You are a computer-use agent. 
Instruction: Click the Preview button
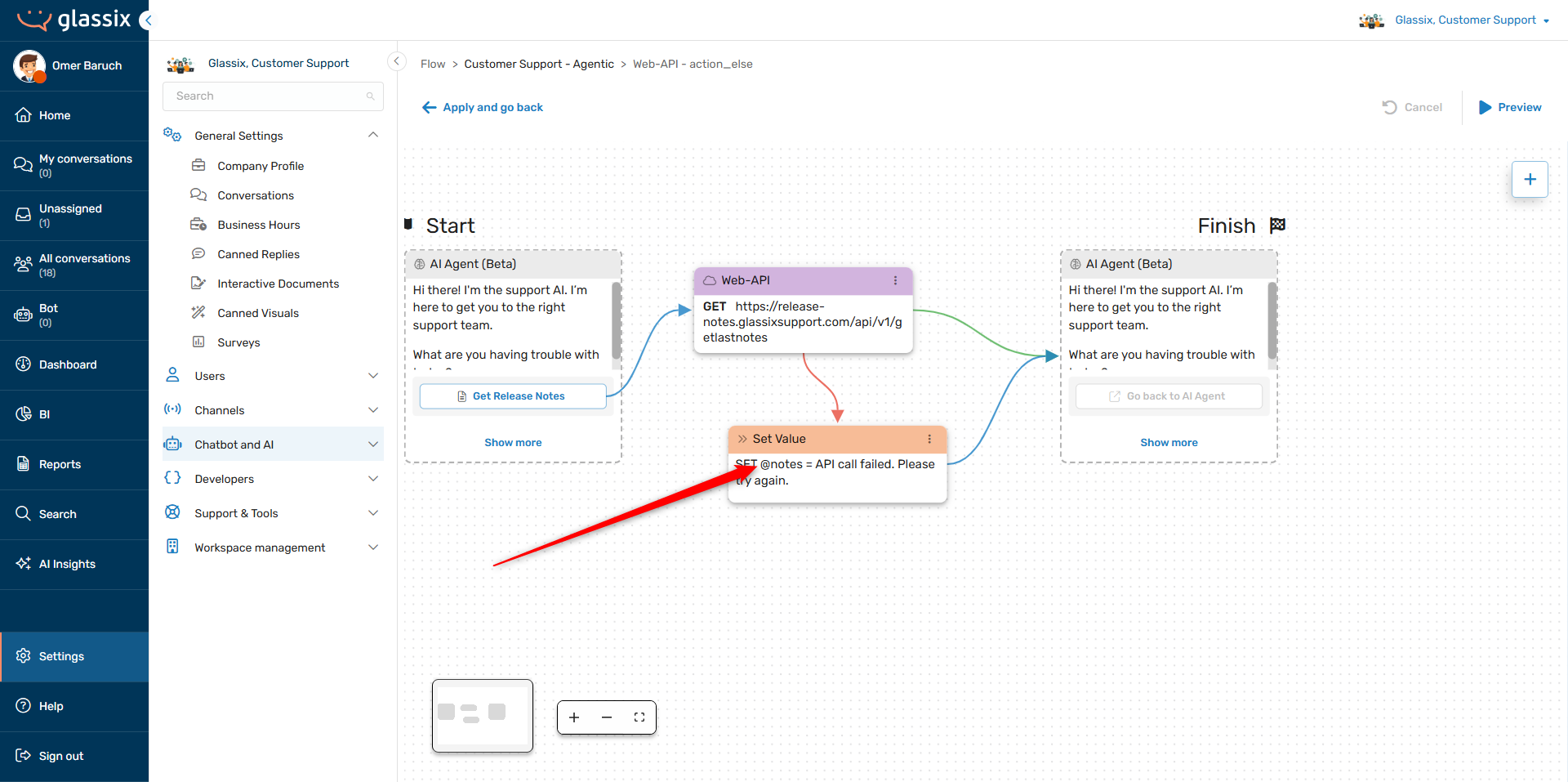[1510, 107]
